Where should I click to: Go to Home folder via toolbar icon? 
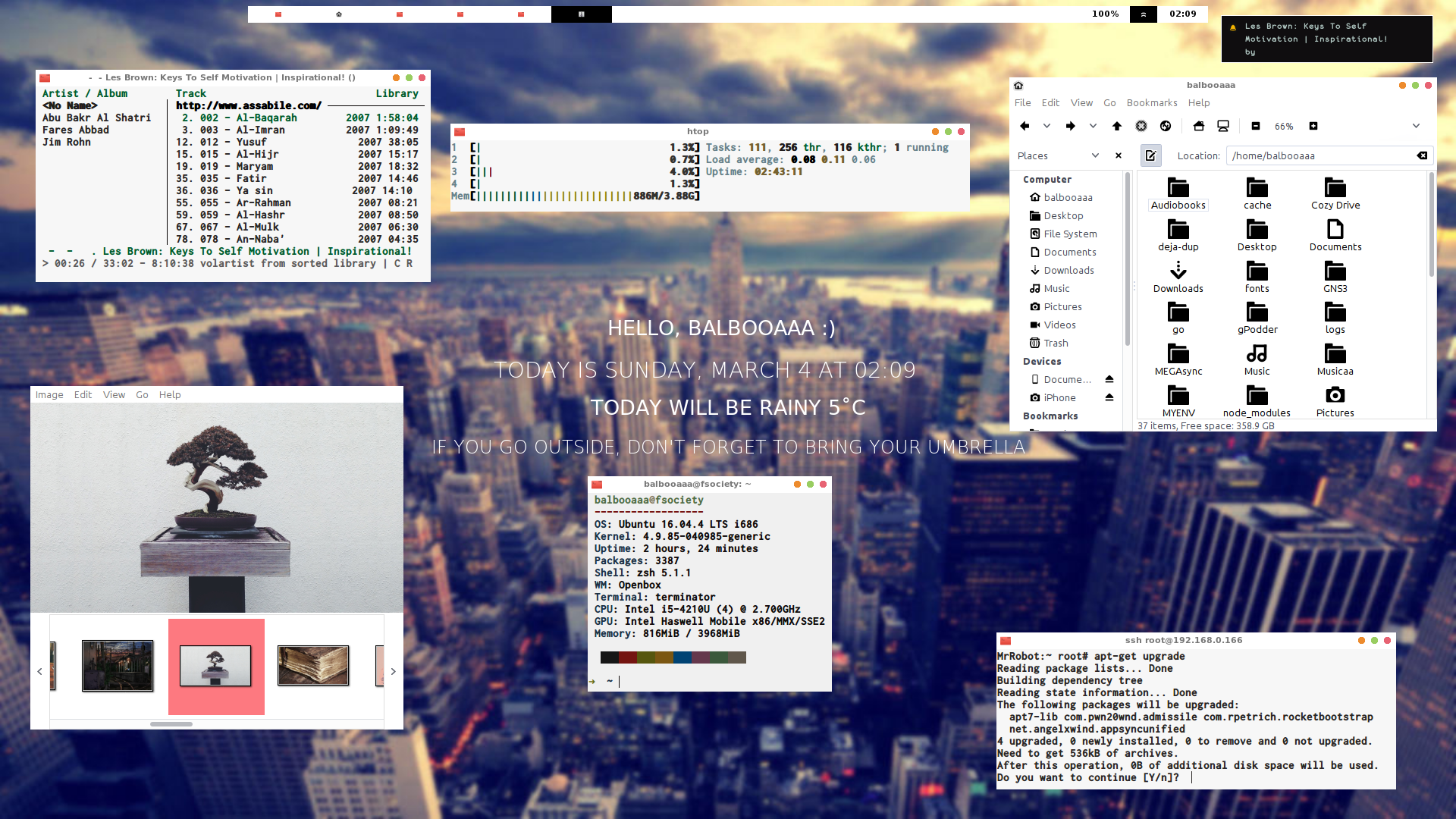(x=1199, y=126)
